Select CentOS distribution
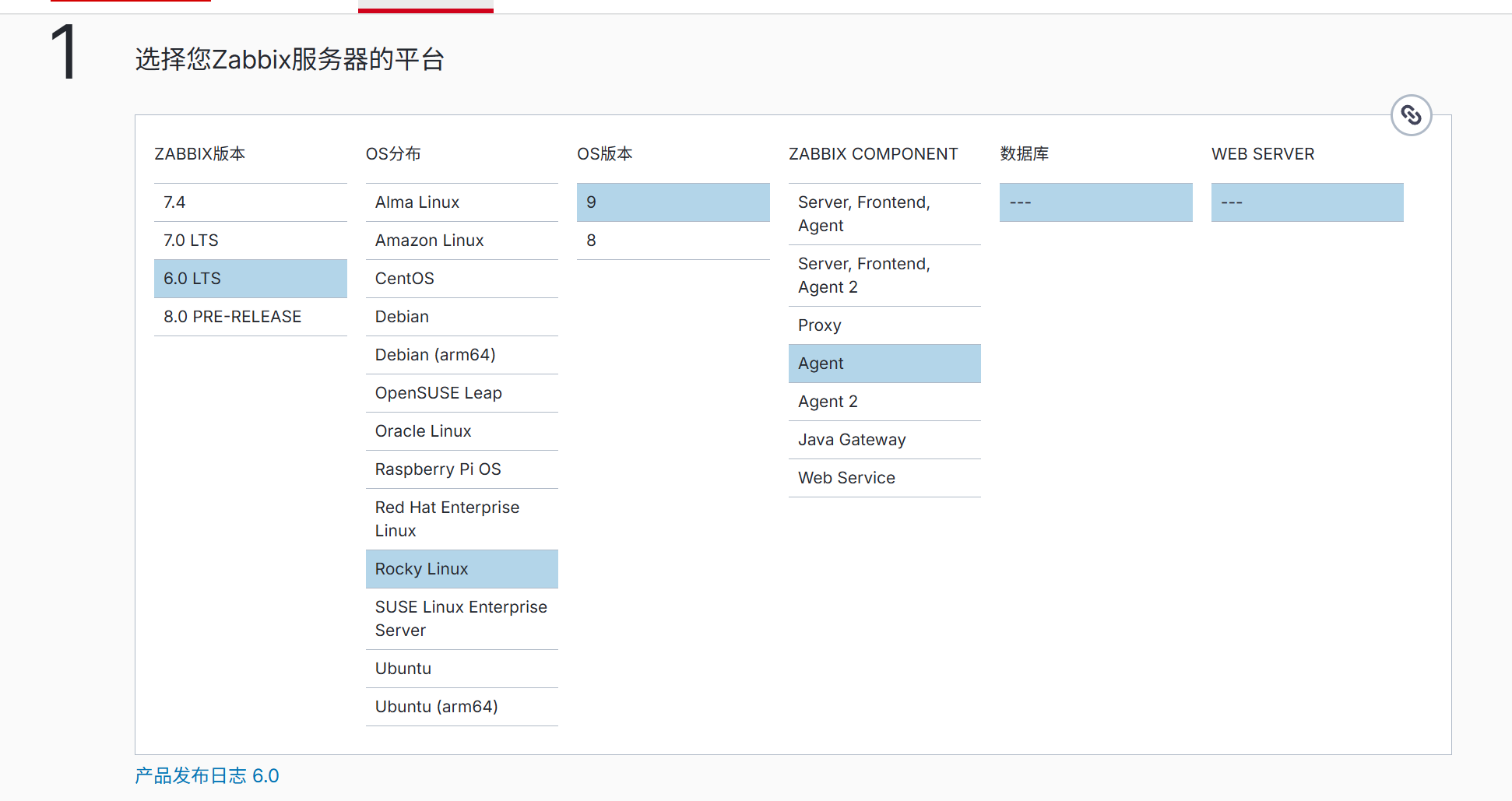This screenshot has height=801, width=1512. pos(462,279)
